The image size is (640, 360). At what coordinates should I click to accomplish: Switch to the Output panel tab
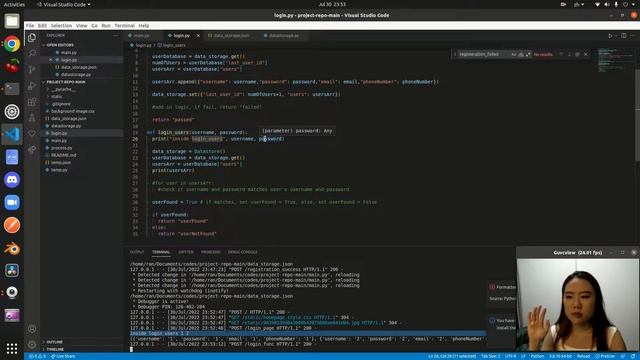(x=137, y=252)
